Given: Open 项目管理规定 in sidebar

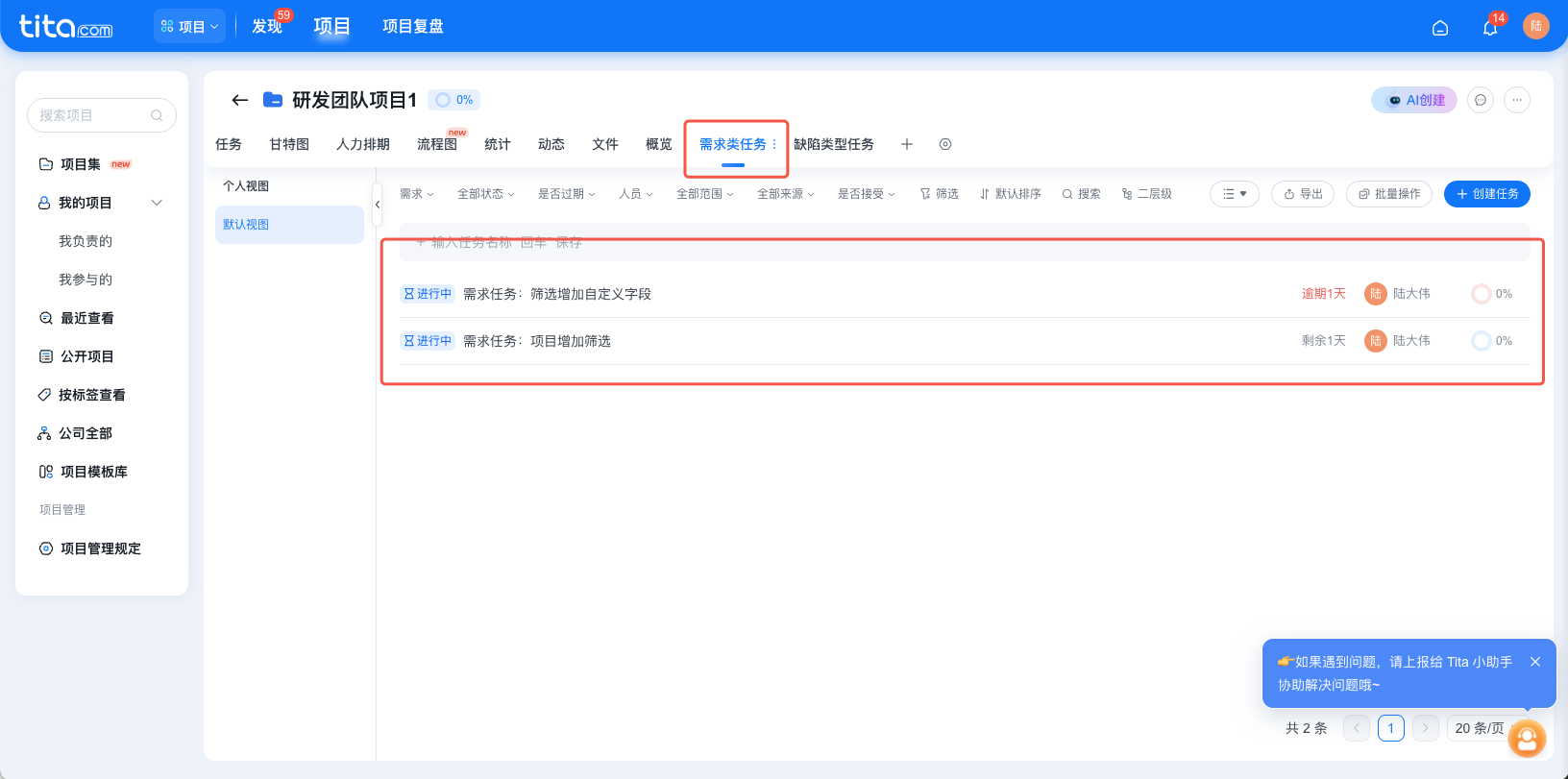Looking at the screenshot, I should coord(89,548).
